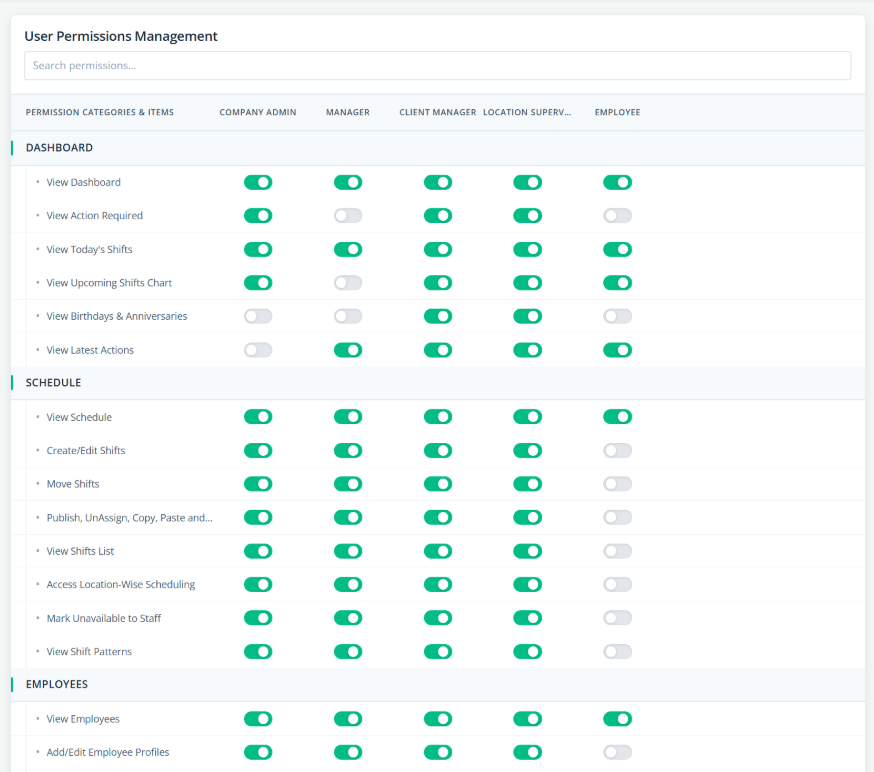Enable View Upcoming Shifts Chart for Manager
The width and height of the screenshot is (874, 772).
(x=348, y=283)
